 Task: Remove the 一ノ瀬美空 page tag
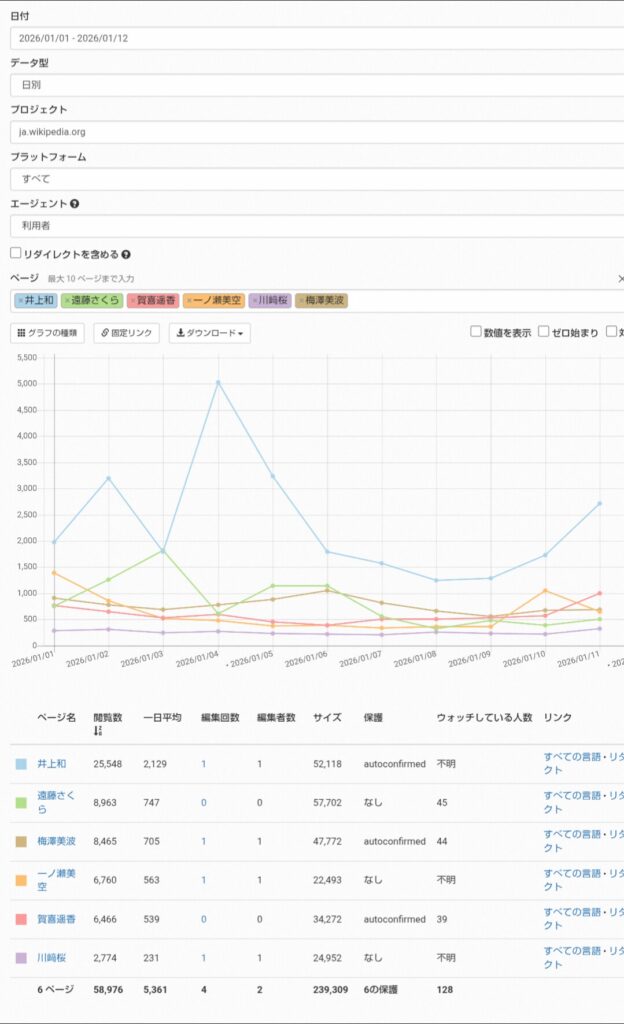click(x=189, y=300)
